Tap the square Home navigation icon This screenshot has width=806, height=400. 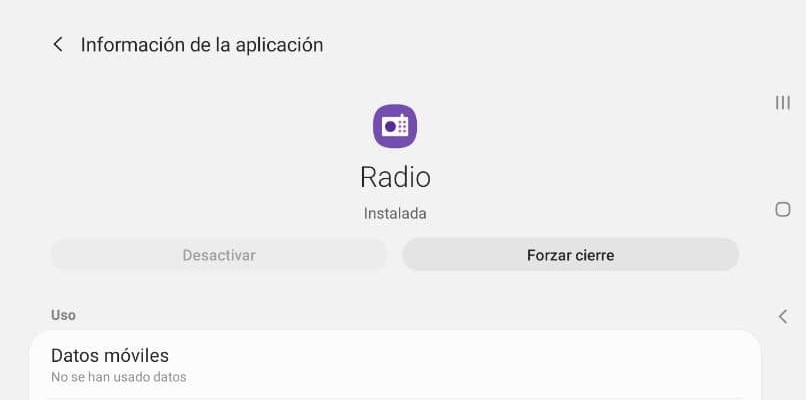pos(782,209)
